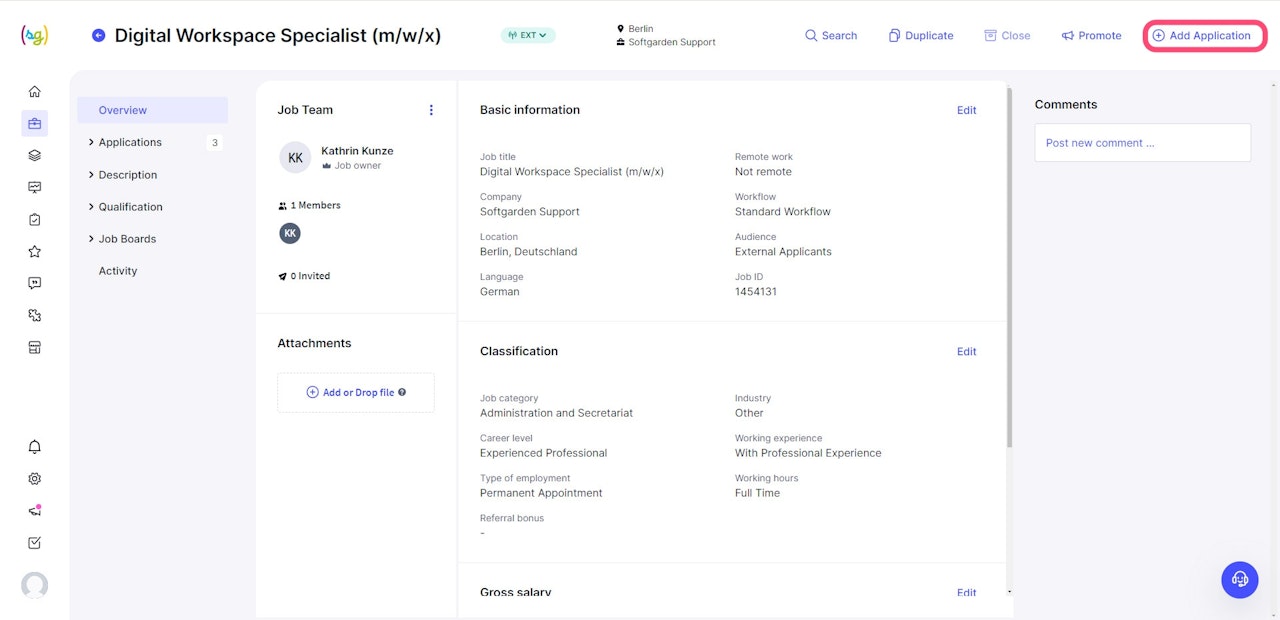Expand the Qualification section
Screen dimensions: 1280x620
coord(130,207)
